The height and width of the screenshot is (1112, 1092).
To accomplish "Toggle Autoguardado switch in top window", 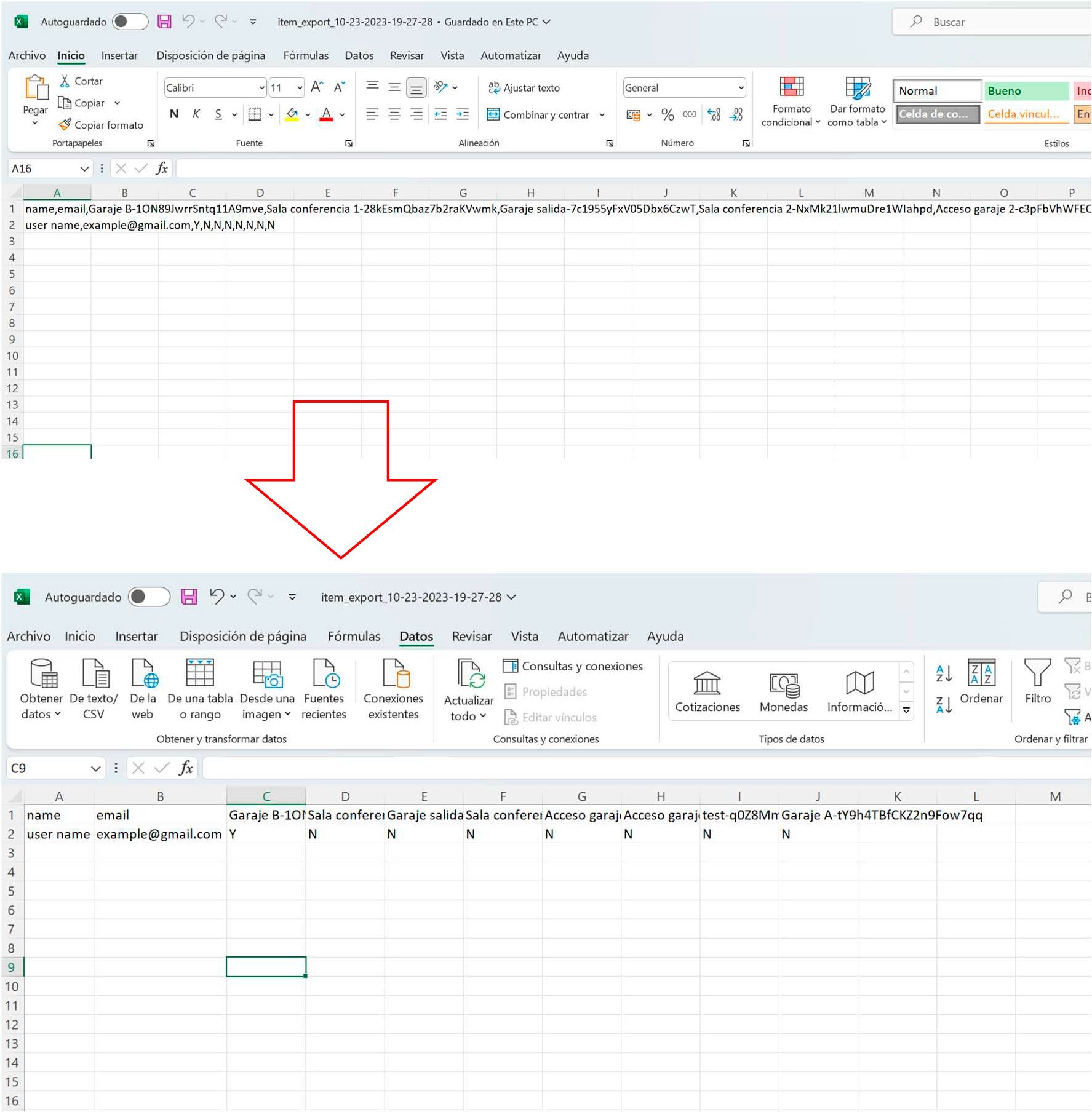I will [130, 22].
